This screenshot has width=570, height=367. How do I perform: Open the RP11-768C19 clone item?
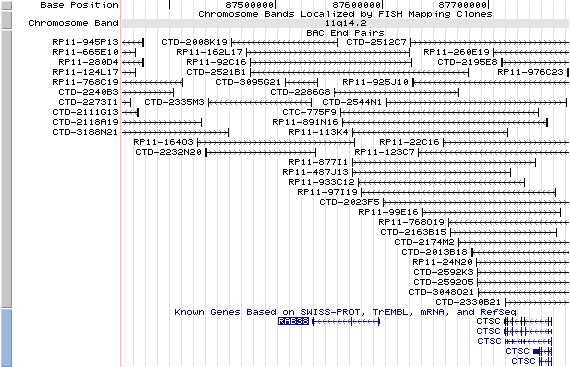[x=85, y=82]
